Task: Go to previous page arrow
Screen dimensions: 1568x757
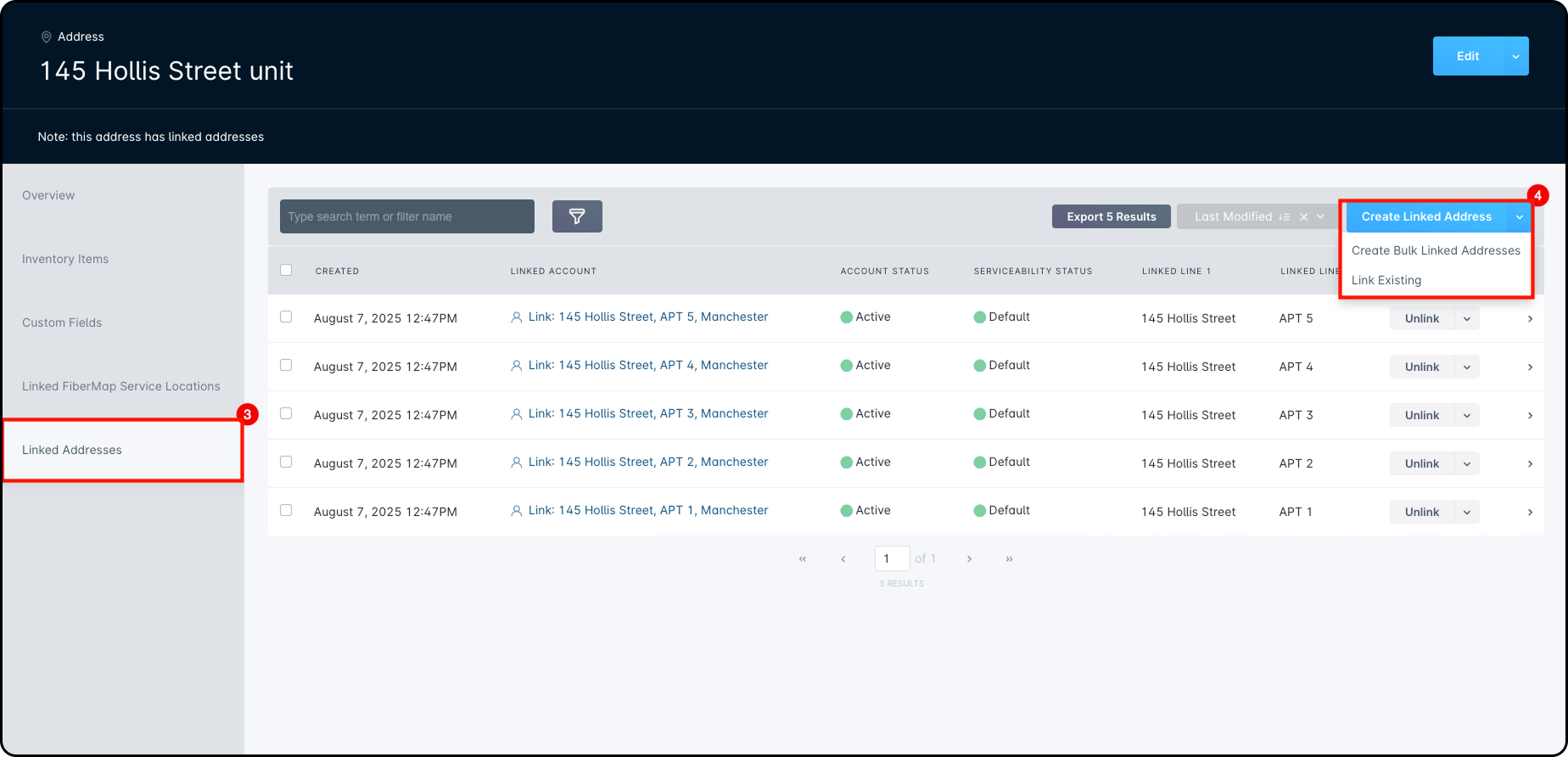Action: coord(843,559)
